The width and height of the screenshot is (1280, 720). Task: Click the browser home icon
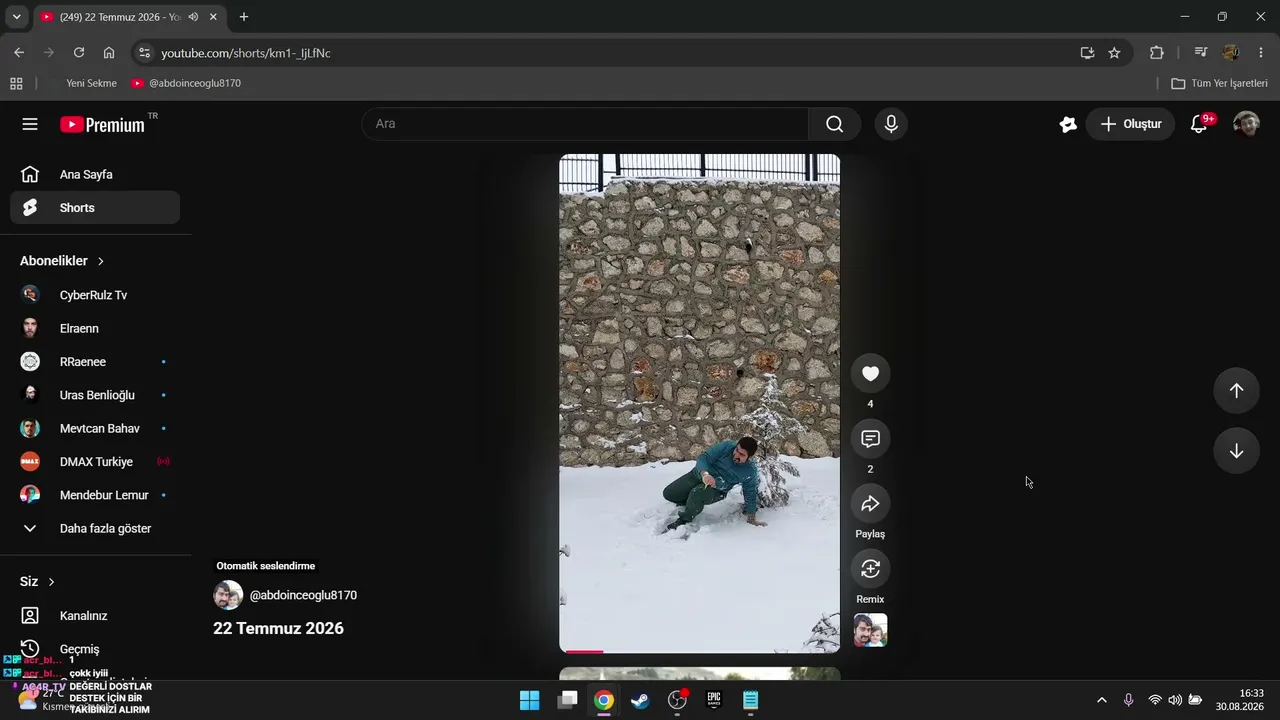[109, 53]
